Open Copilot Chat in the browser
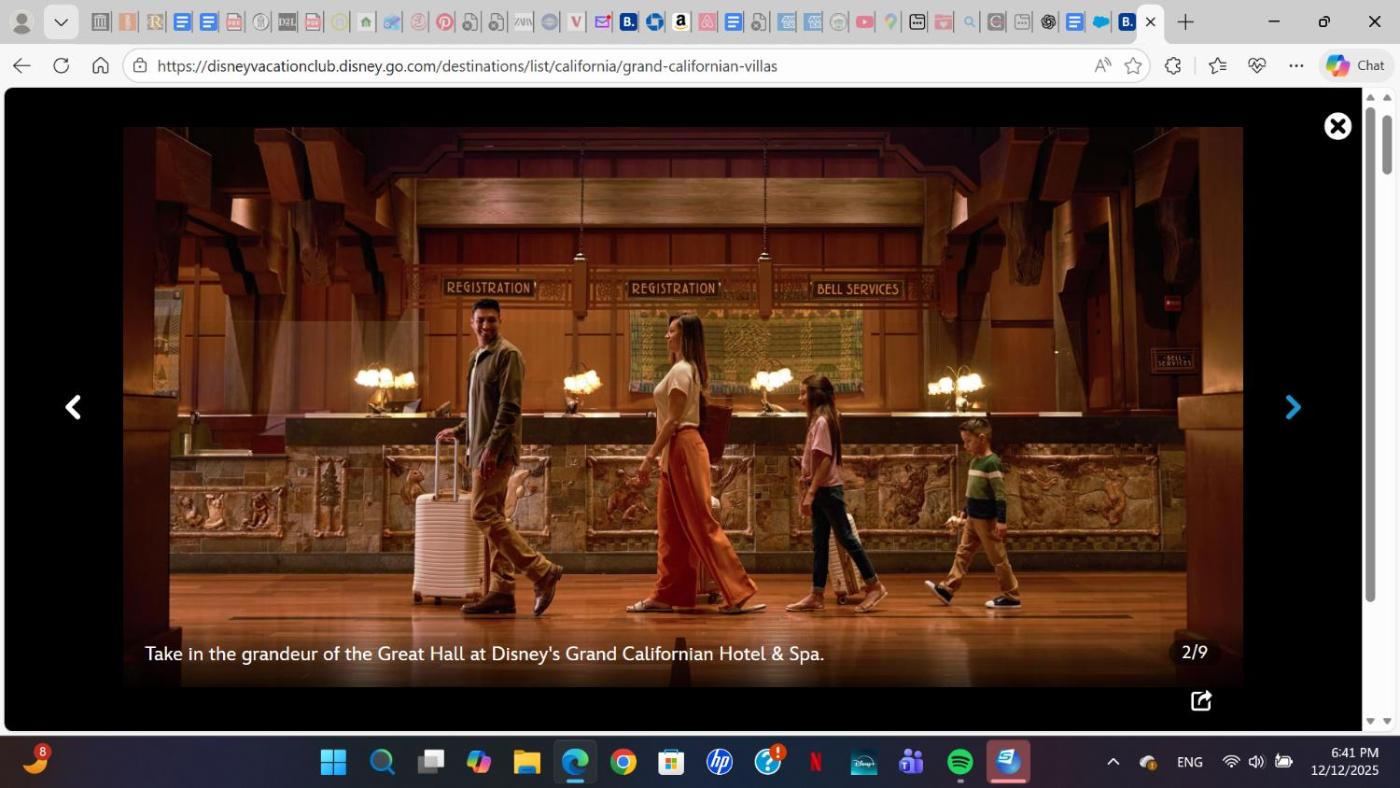This screenshot has height=788, width=1400. [1355, 66]
